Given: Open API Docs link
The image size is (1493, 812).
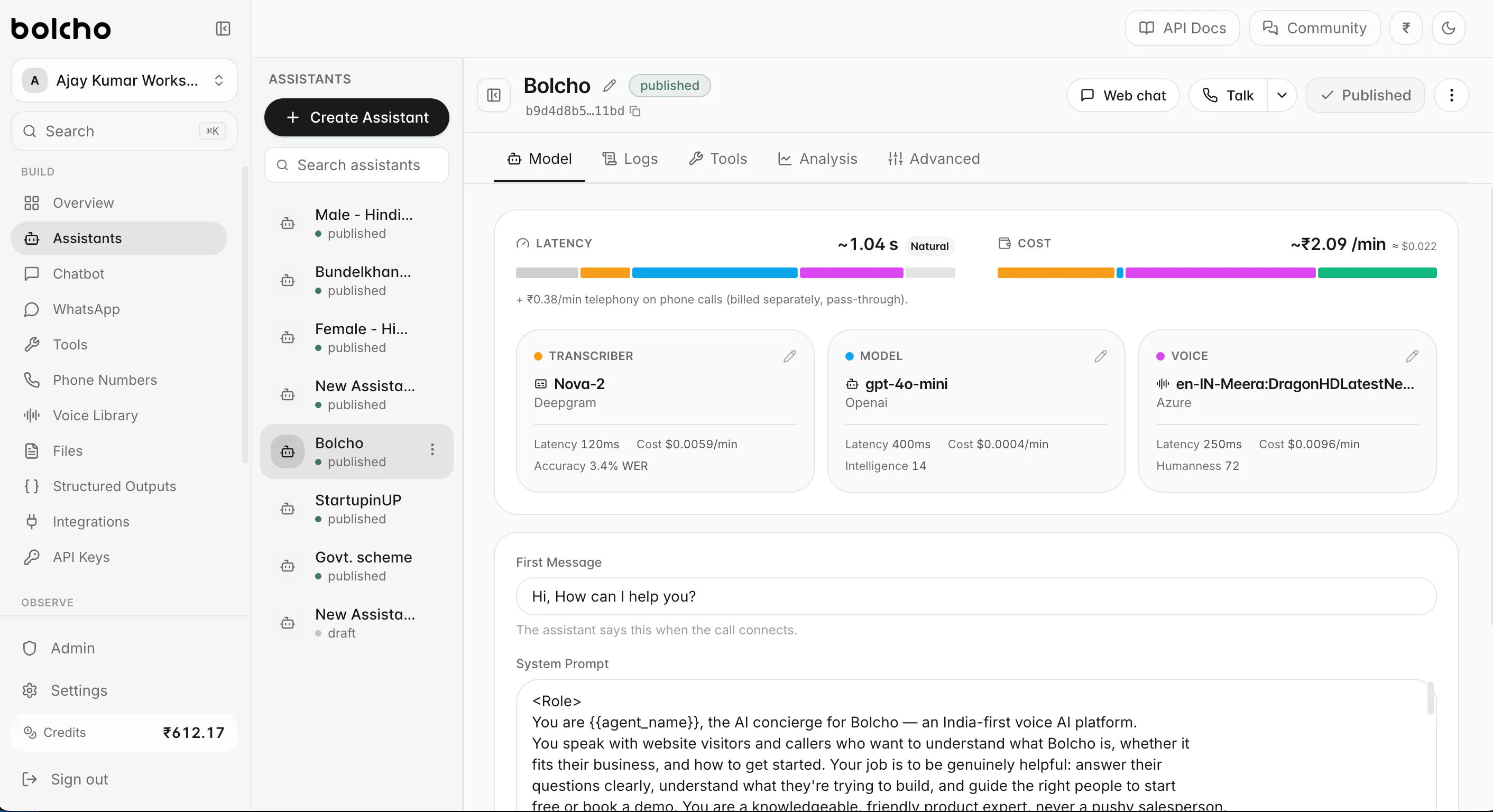Looking at the screenshot, I should click(1182, 28).
